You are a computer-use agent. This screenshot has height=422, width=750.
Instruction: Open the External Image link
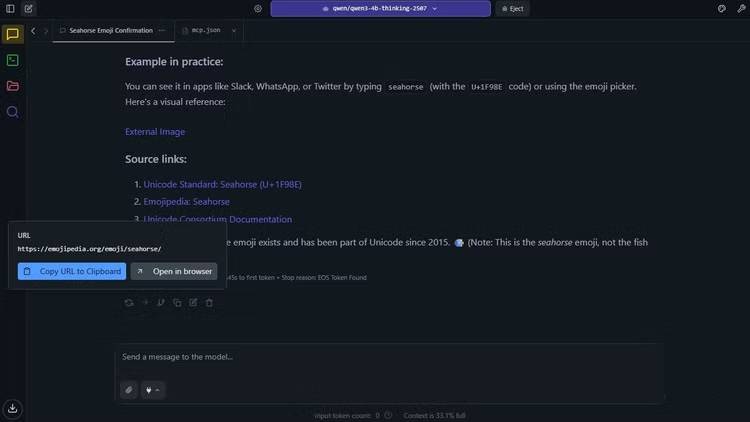155,132
